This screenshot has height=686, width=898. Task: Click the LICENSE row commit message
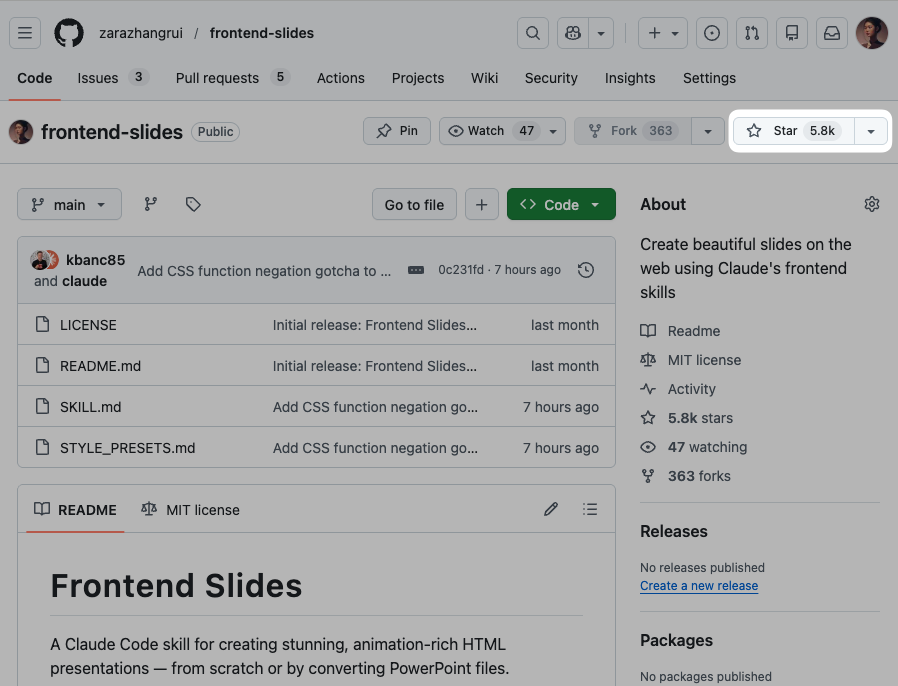(x=375, y=325)
